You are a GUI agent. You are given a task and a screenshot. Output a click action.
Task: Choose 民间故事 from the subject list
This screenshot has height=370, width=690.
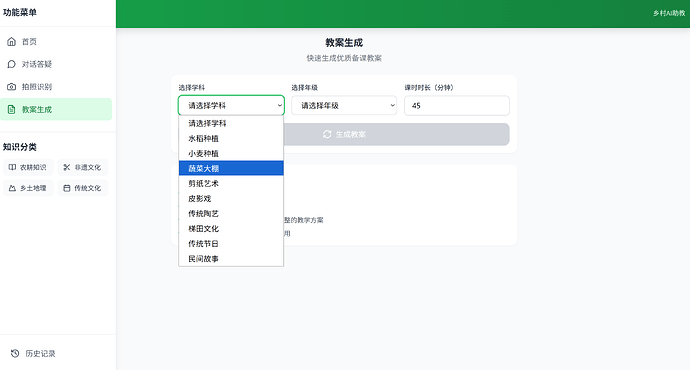(231, 259)
